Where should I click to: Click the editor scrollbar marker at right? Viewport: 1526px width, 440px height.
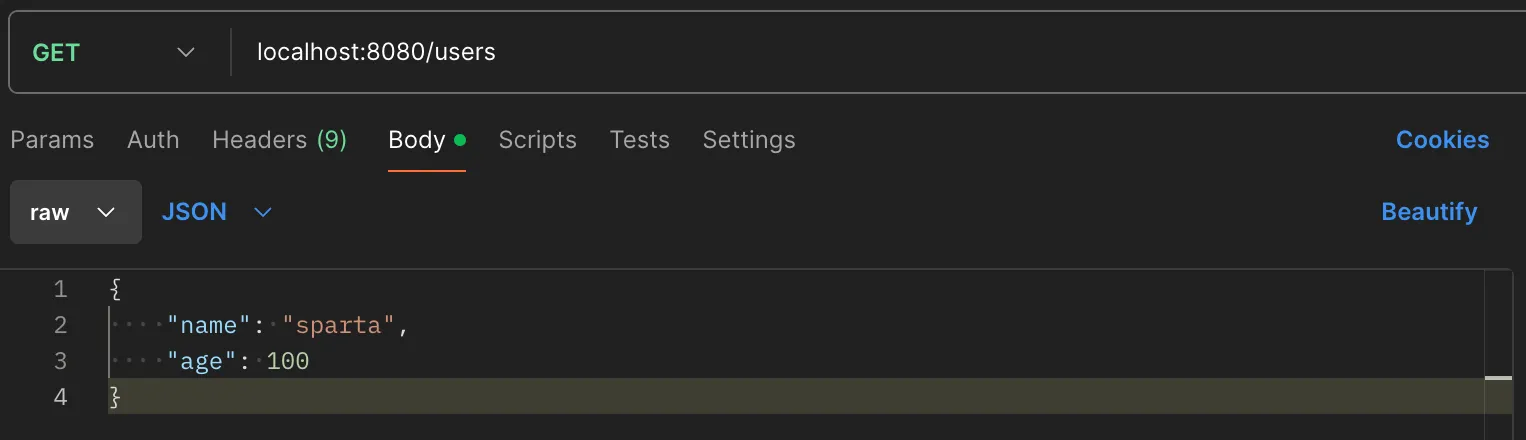point(1498,378)
